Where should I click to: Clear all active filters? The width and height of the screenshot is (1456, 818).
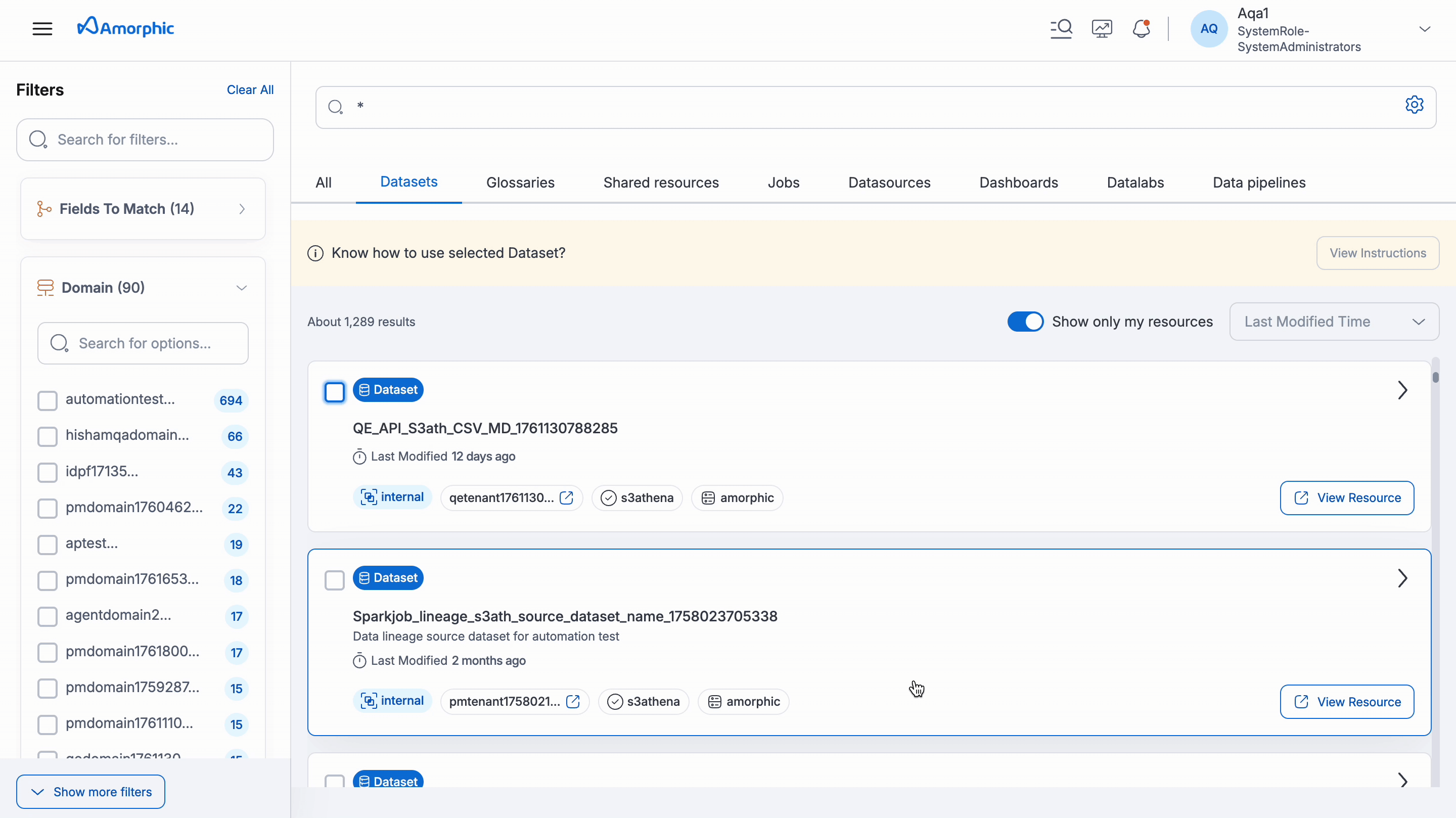point(250,89)
